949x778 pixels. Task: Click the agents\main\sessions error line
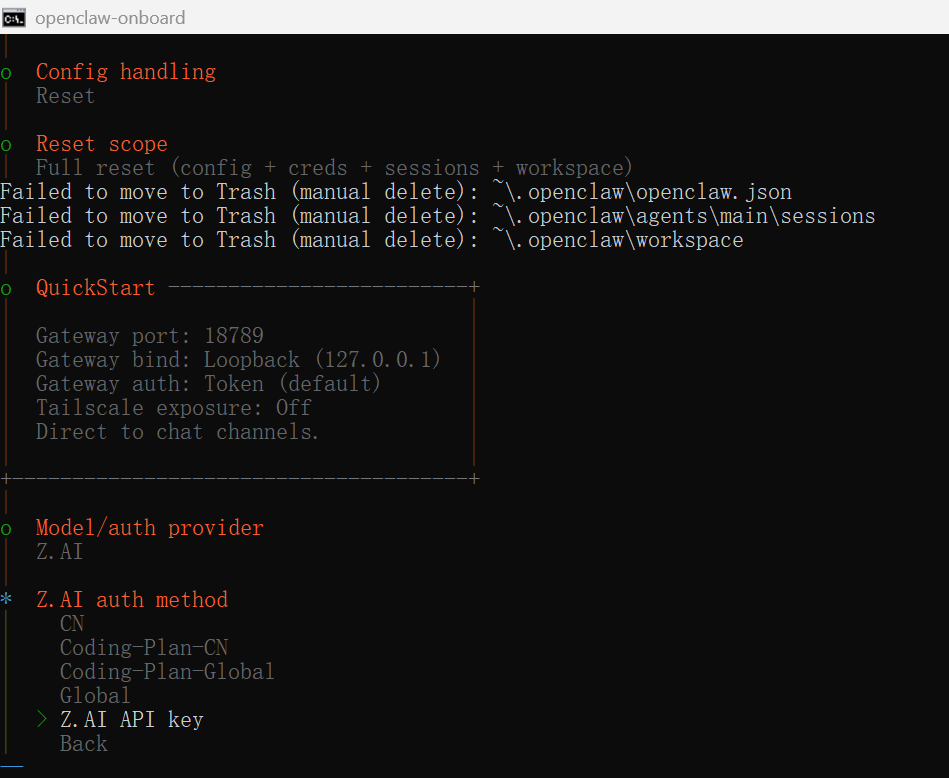(x=438, y=216)
